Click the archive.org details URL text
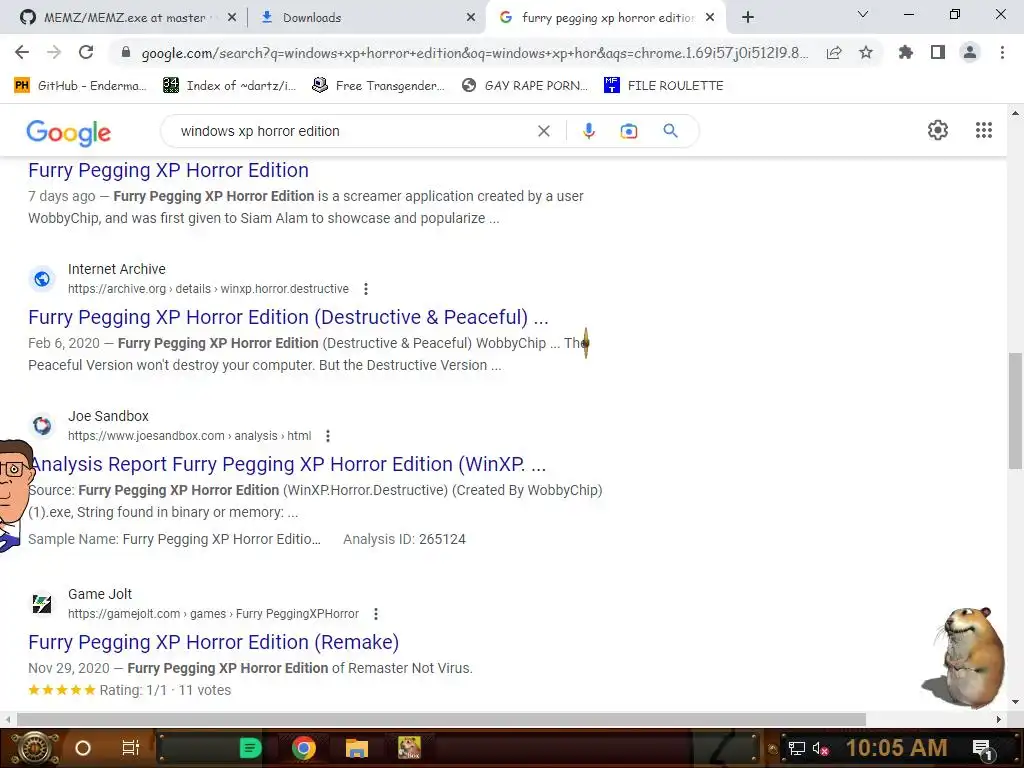This screenshot has width=1024, height=768. (208, 289)
